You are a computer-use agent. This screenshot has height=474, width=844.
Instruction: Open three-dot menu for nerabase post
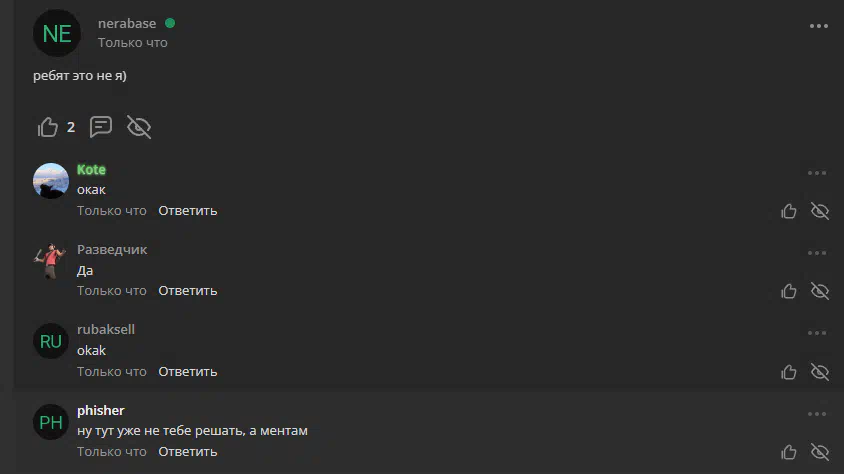[x=819, y=26]
